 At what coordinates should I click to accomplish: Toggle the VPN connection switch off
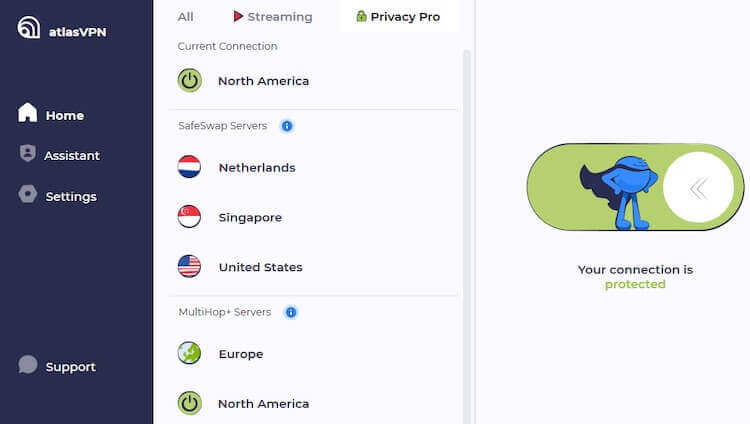635,187
